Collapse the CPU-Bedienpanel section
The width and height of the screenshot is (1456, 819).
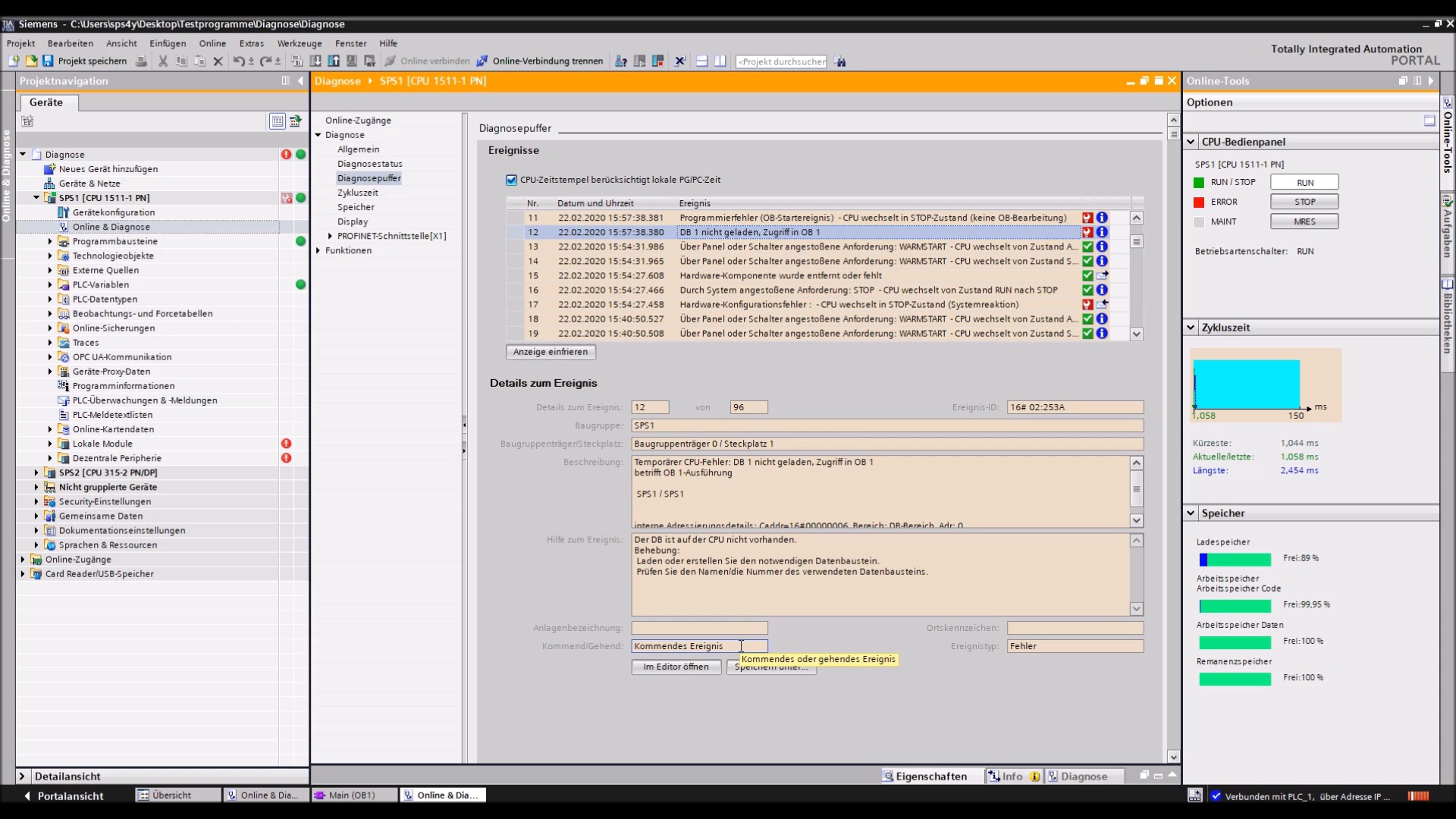1191,142
